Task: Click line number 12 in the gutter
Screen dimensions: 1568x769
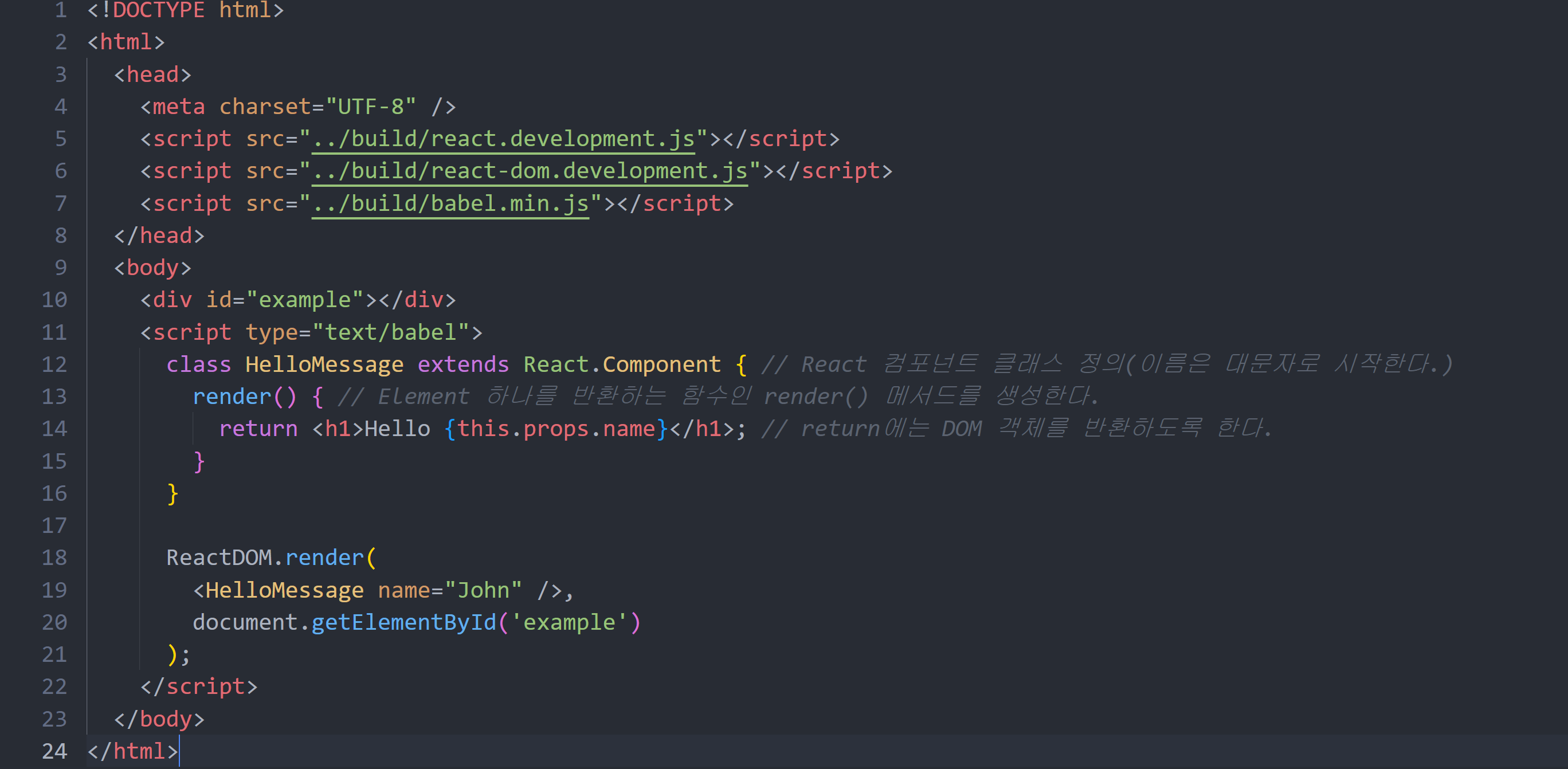Action: (54, 364)
